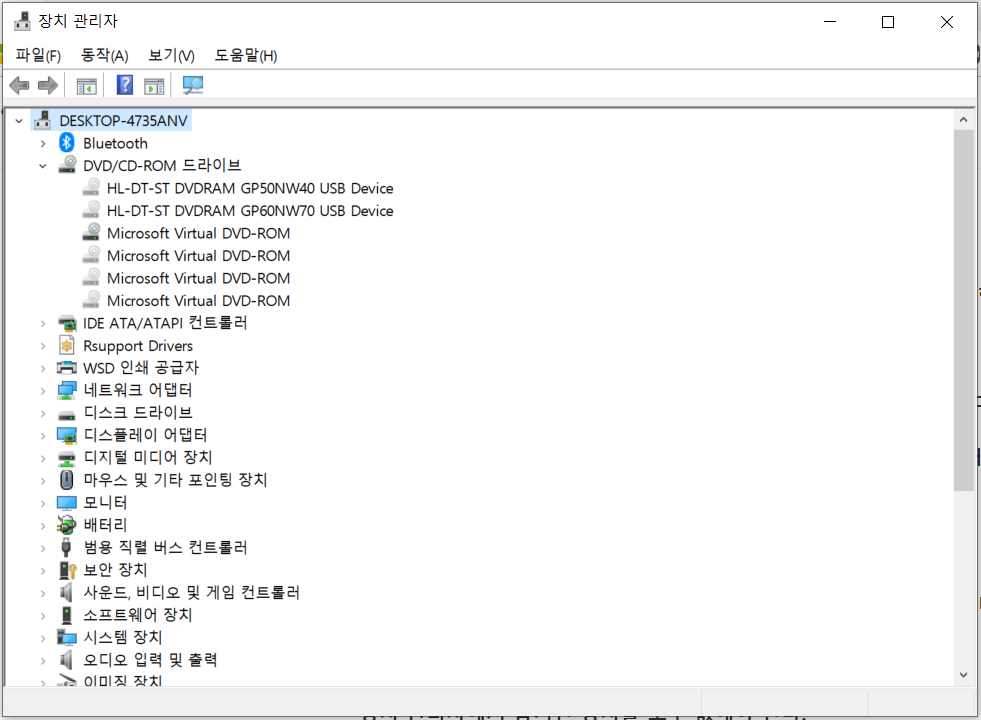Click the 디스크 드라이브 icon
The image size is (981, 720).
tap(67, 413)
